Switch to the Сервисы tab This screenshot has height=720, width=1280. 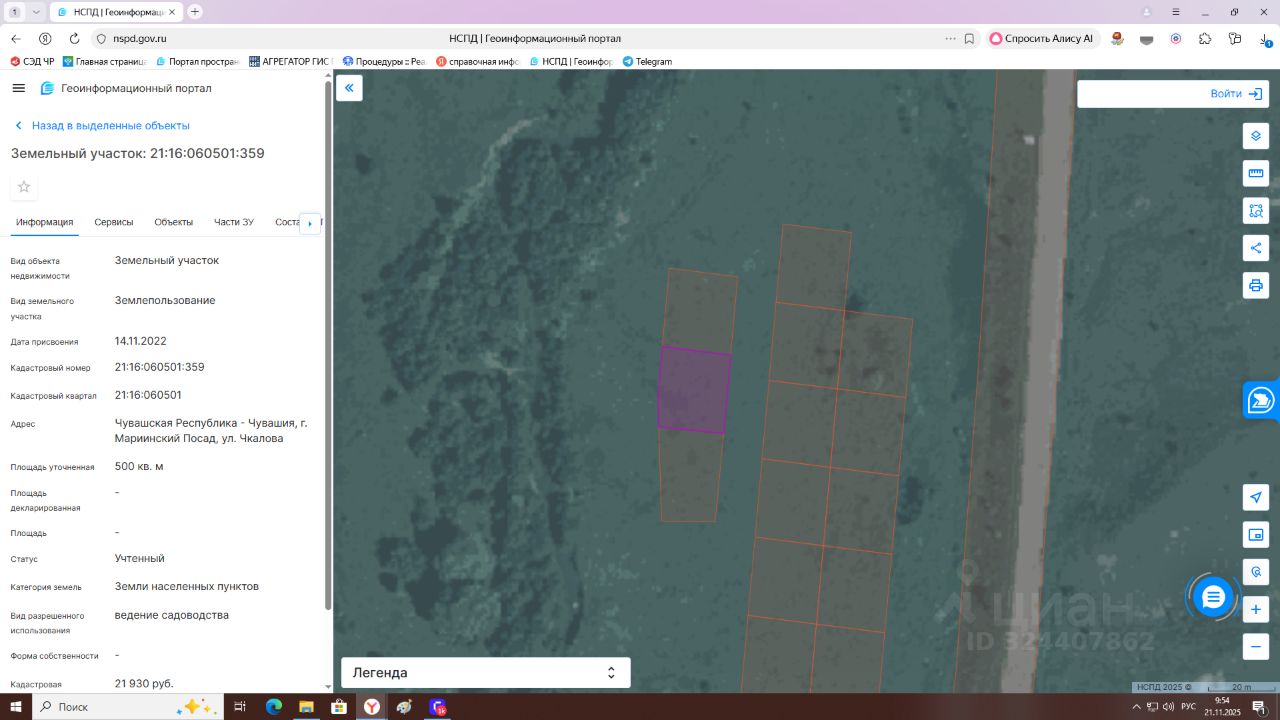click(x=114, y=222)
